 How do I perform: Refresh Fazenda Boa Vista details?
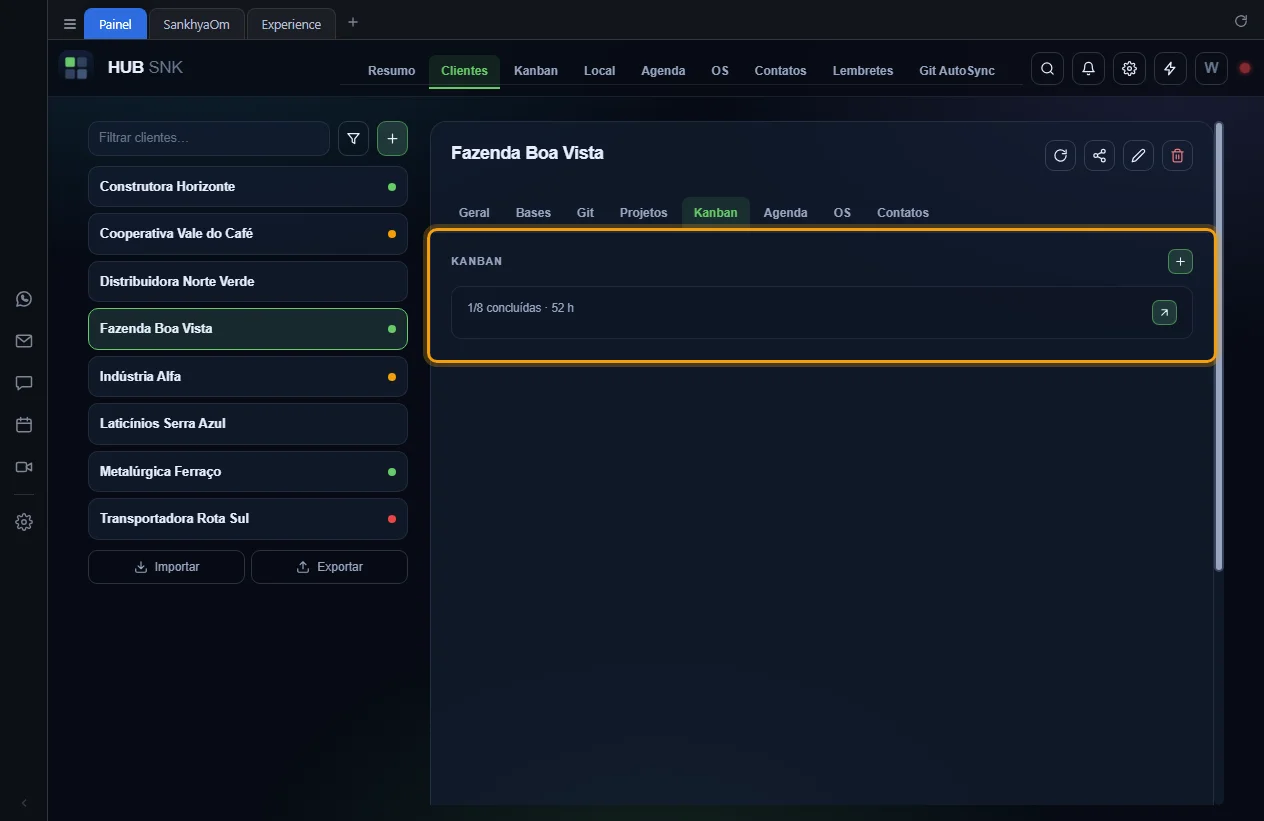(1061, 155)
